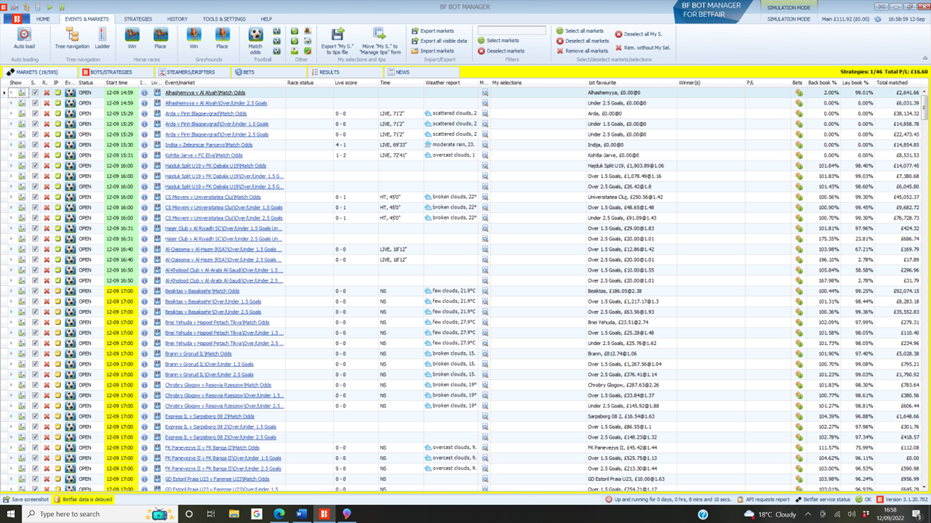The image size is (931, 523).
Task: Click Export markets
Action: (433, 31)
